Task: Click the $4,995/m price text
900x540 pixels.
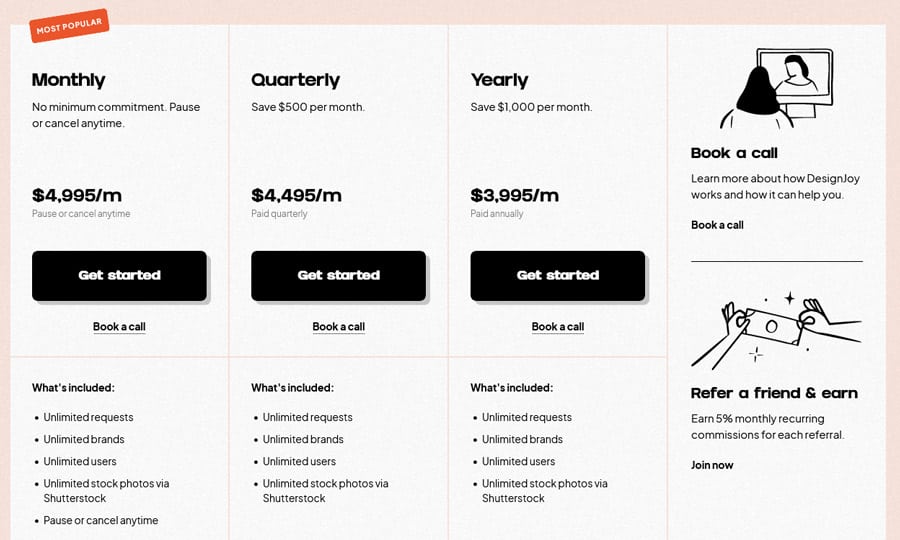Action: [x=77, y=195]
